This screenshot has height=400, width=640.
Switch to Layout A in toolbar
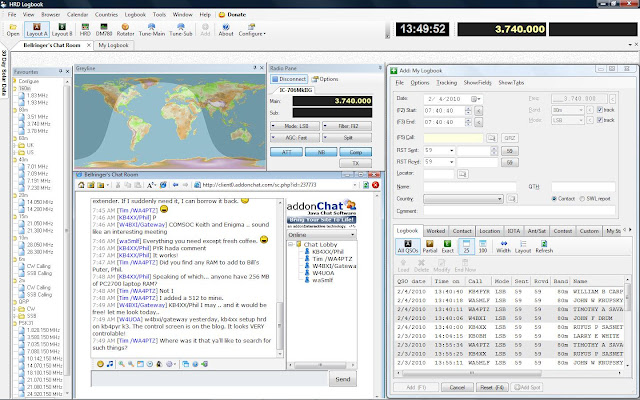(x=37, y=30)
